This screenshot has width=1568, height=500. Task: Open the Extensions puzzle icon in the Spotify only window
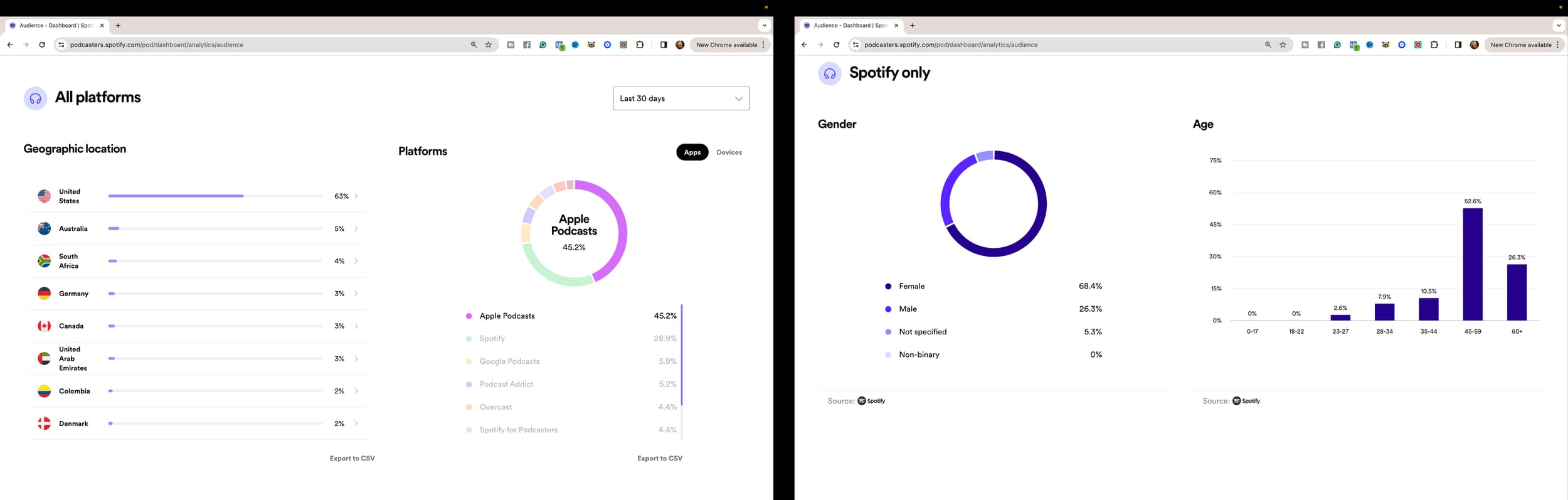1434,45
